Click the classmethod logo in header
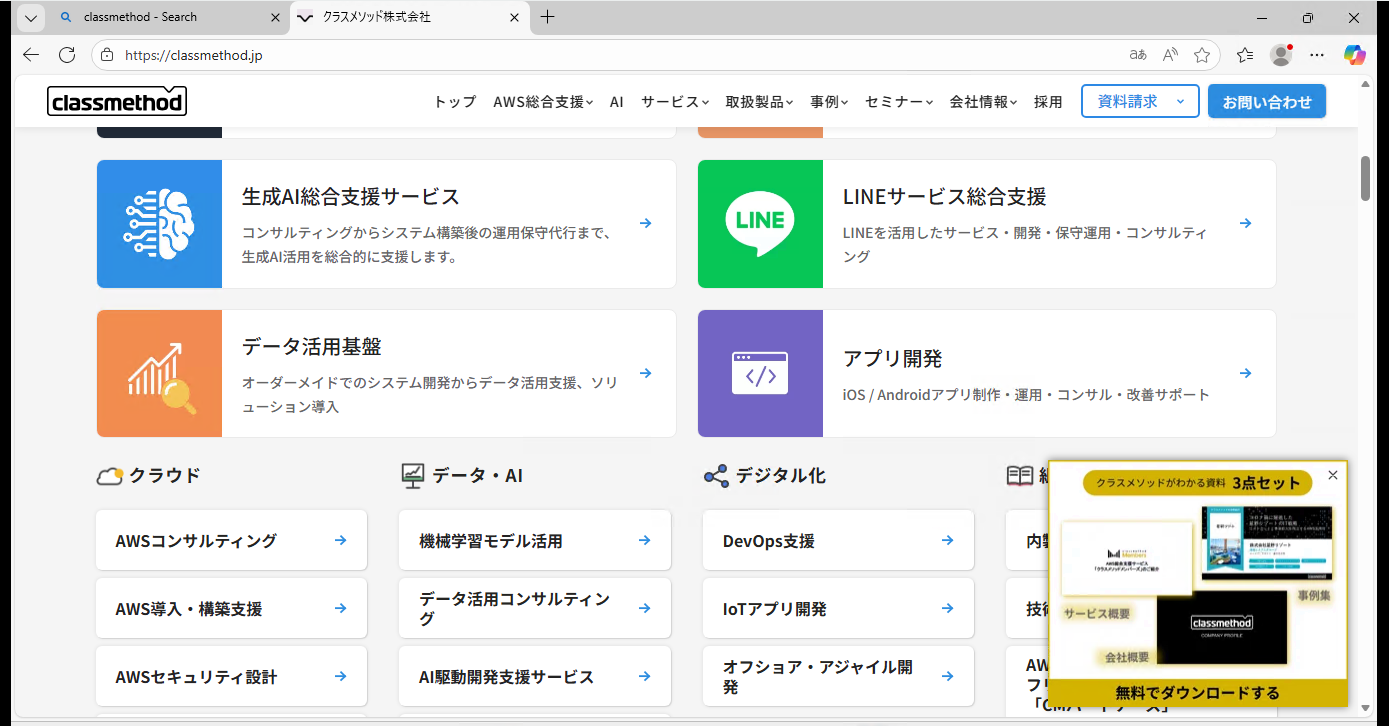 (117, 102)
